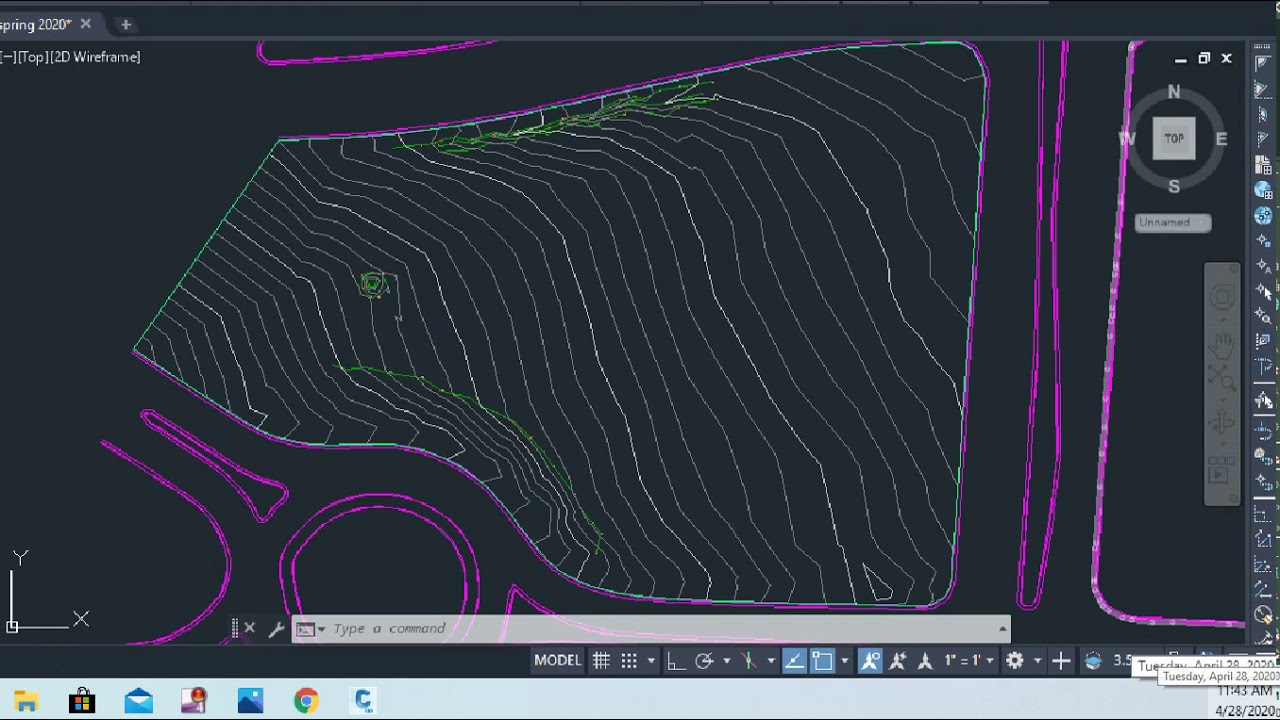Click Civil 3D icon in taskbar
This screenshot has width=1280, height=720.
tap(362, 701)
